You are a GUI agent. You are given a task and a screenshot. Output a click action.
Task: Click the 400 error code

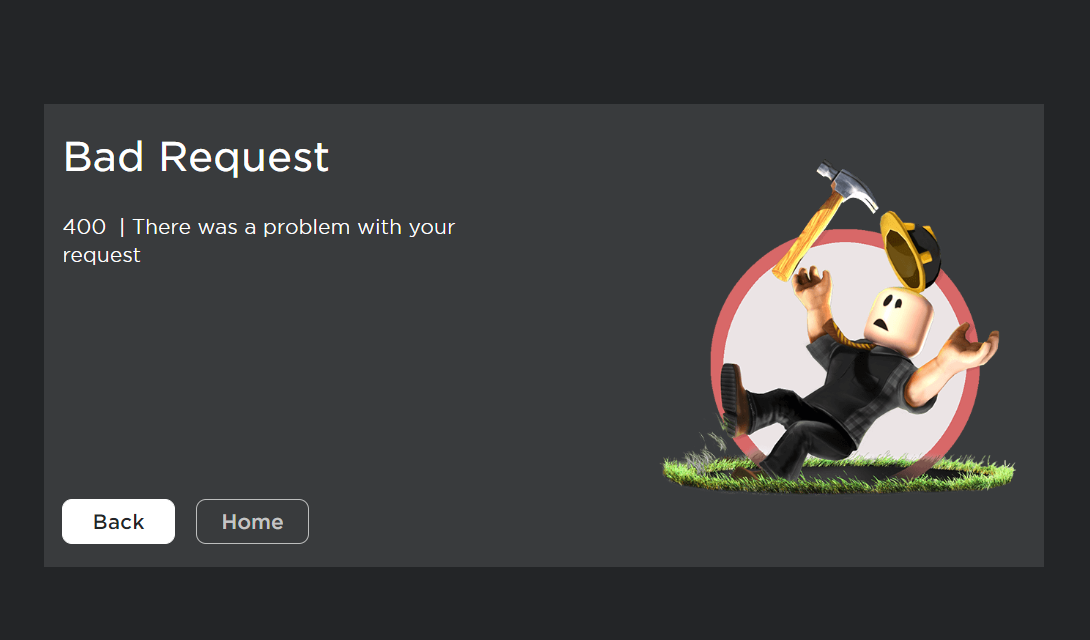(x=84, y=227)
